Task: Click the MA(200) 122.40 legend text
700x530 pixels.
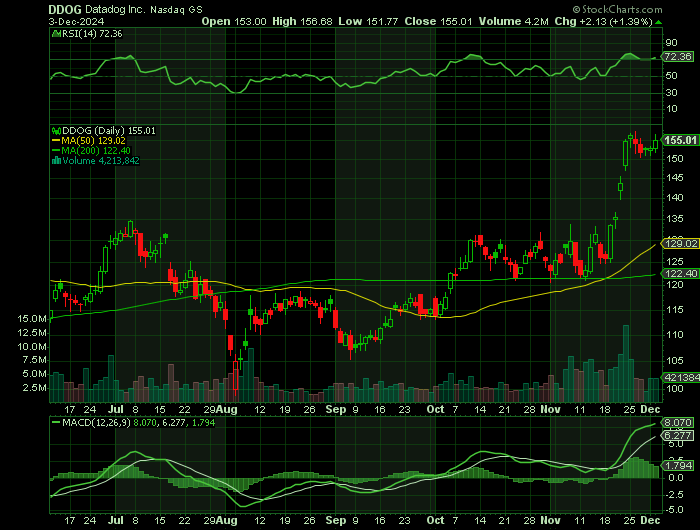Action: tap(96, 150)
